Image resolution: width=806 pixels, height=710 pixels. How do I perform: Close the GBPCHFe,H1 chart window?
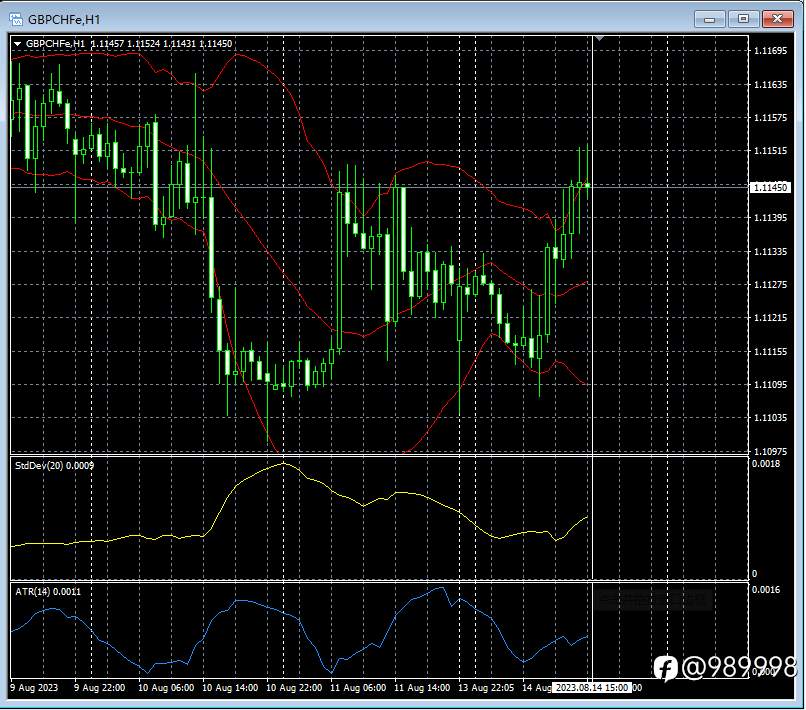tap(777, 19)
